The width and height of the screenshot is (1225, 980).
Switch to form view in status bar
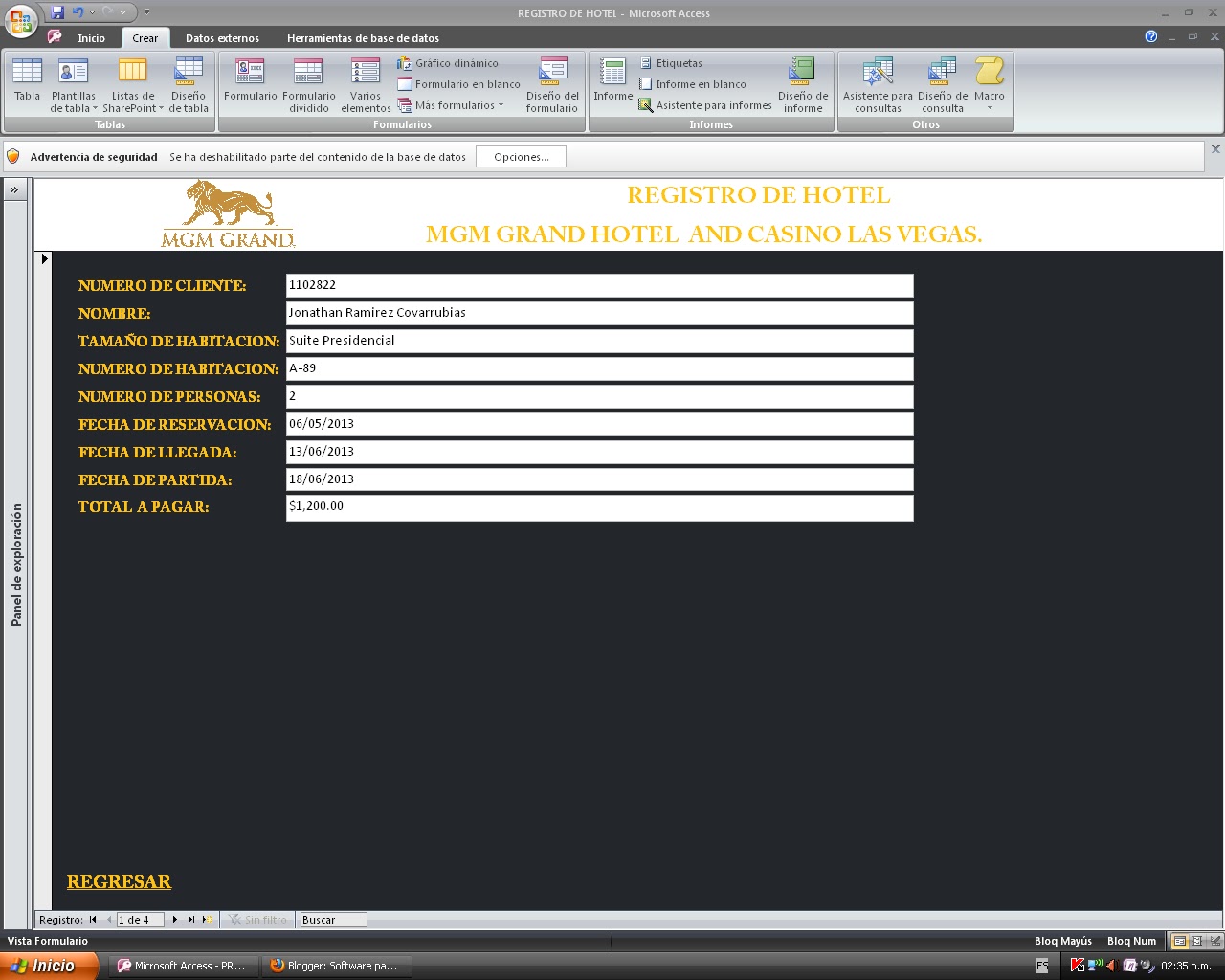coord(1180,941)
